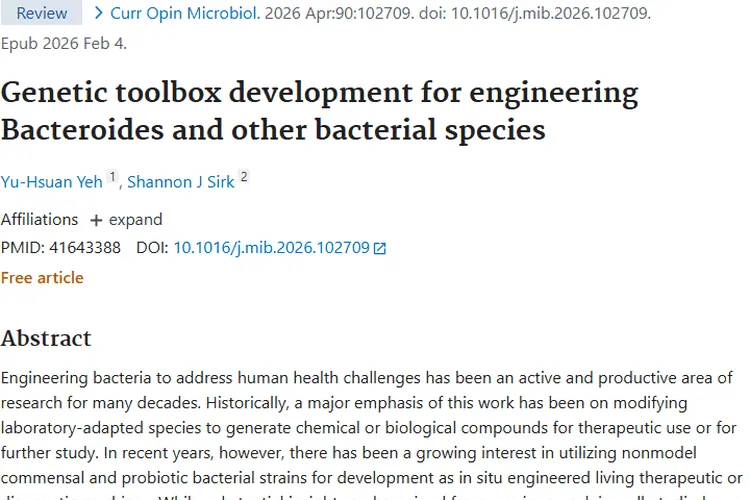
Task: Open author Shannon J Sirk's link
Action: (x=180, y=181)
